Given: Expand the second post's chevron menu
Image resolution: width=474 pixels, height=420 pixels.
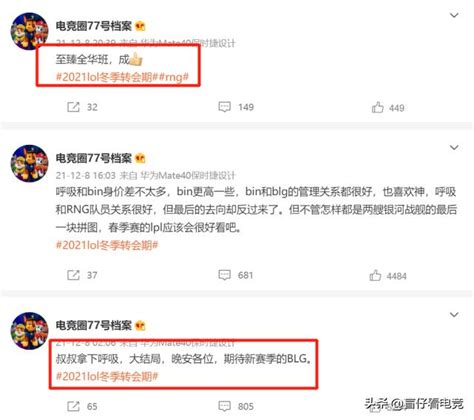Looking at the screenshot, I should pos(454,148).
